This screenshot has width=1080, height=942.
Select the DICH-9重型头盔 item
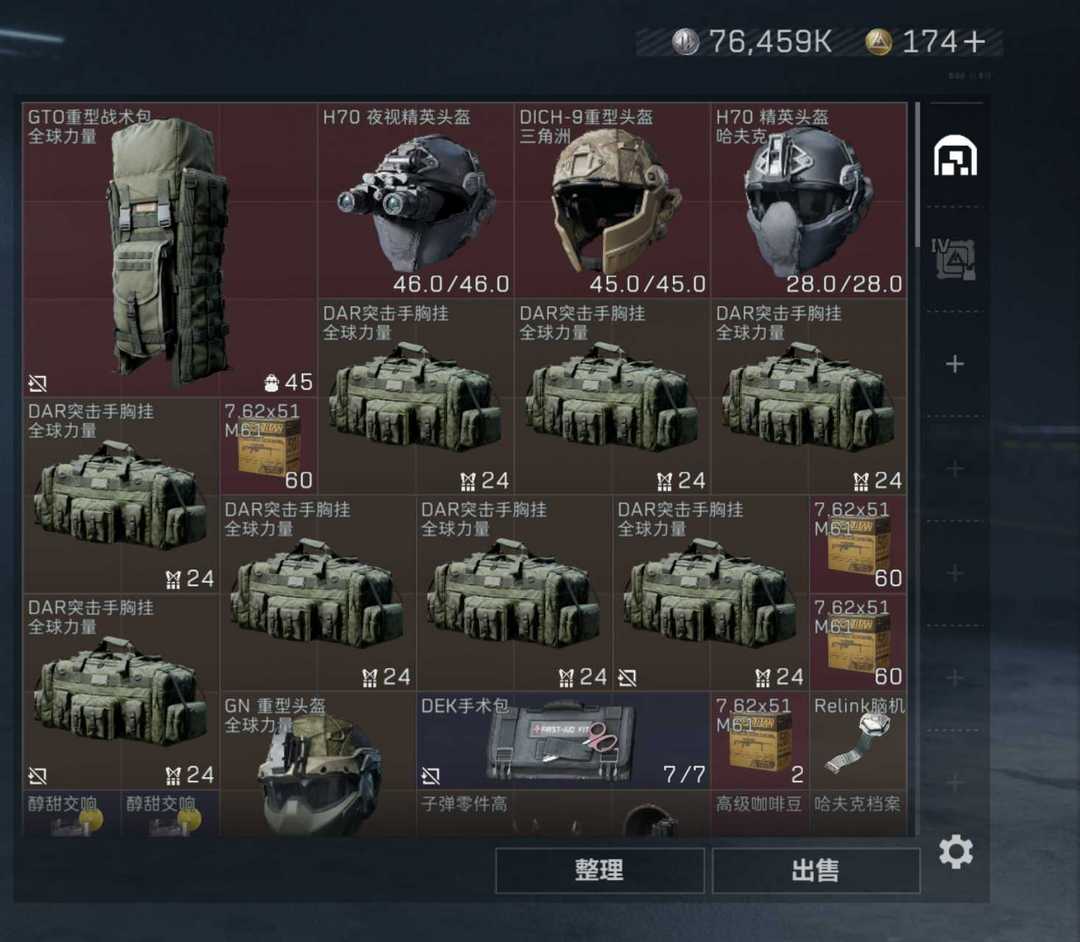[612, 200]
